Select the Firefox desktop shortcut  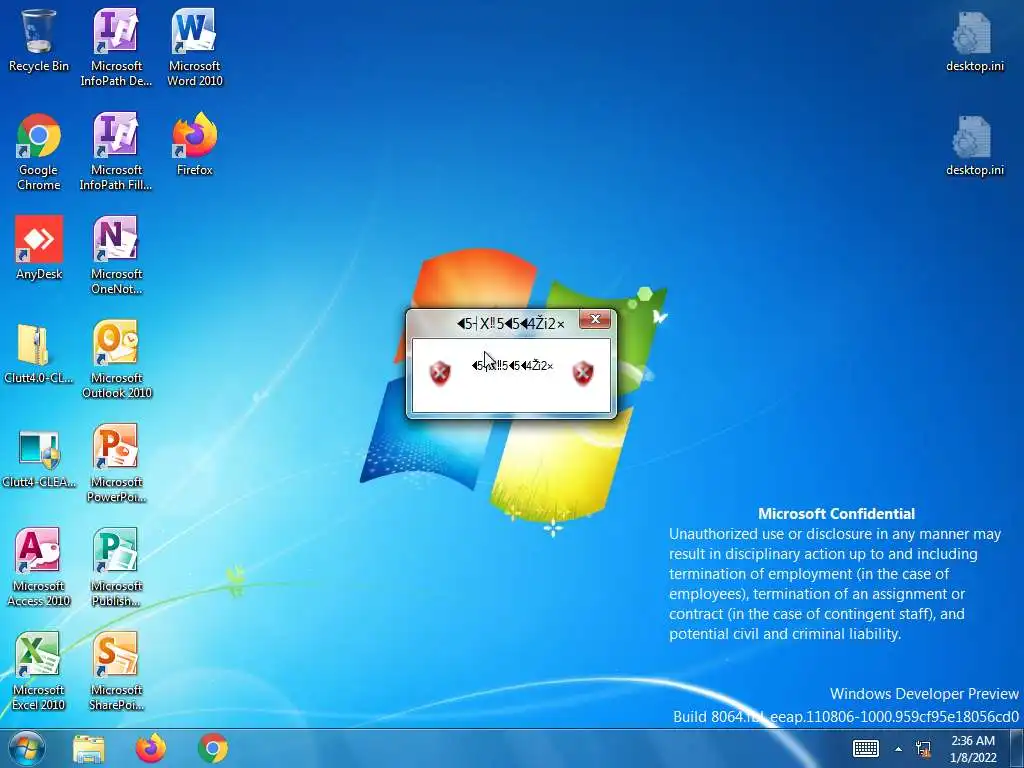(x=195, y=144)
